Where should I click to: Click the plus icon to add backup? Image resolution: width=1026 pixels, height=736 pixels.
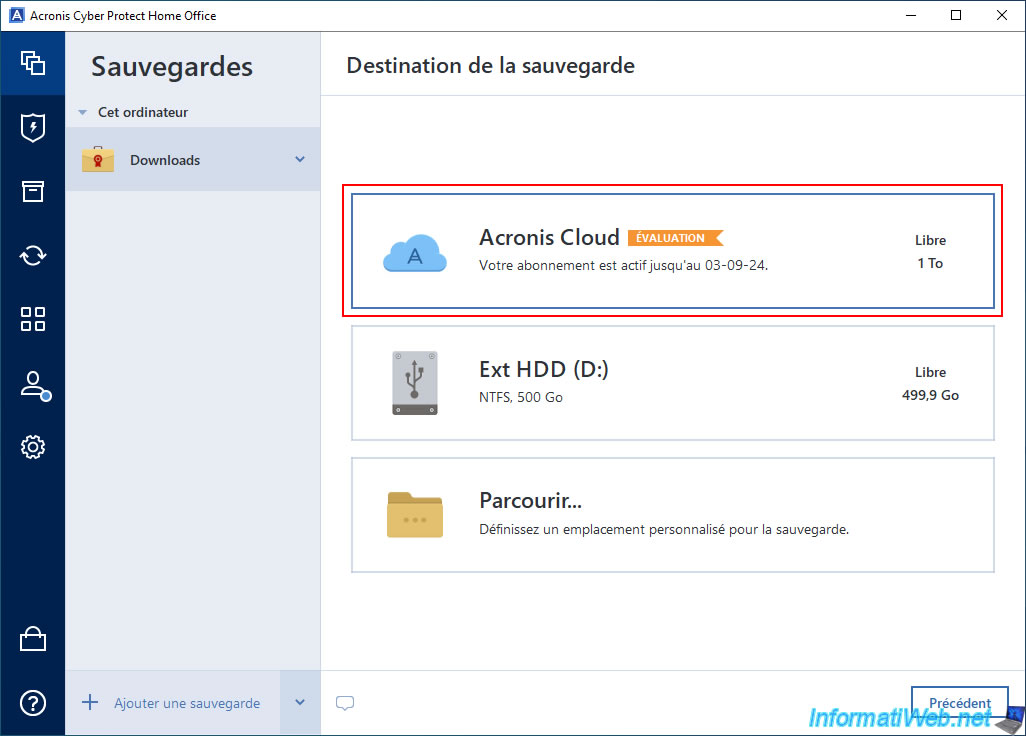(x=90, y=703)
